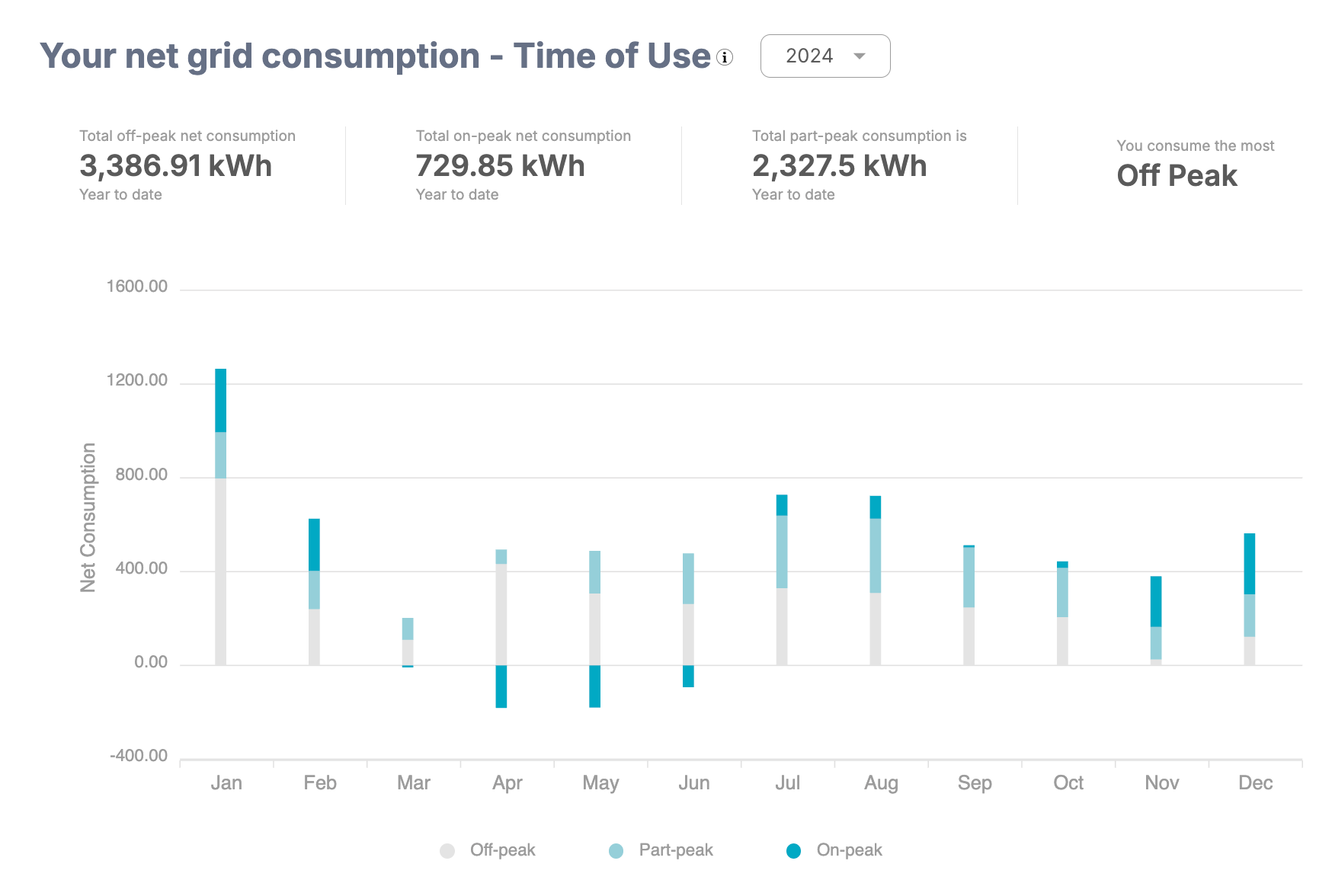This screenshot has width=1332, height=896.
Task: Toggle the Part-peak legend series
Action: pyautogui.click(x=675, y=850)
